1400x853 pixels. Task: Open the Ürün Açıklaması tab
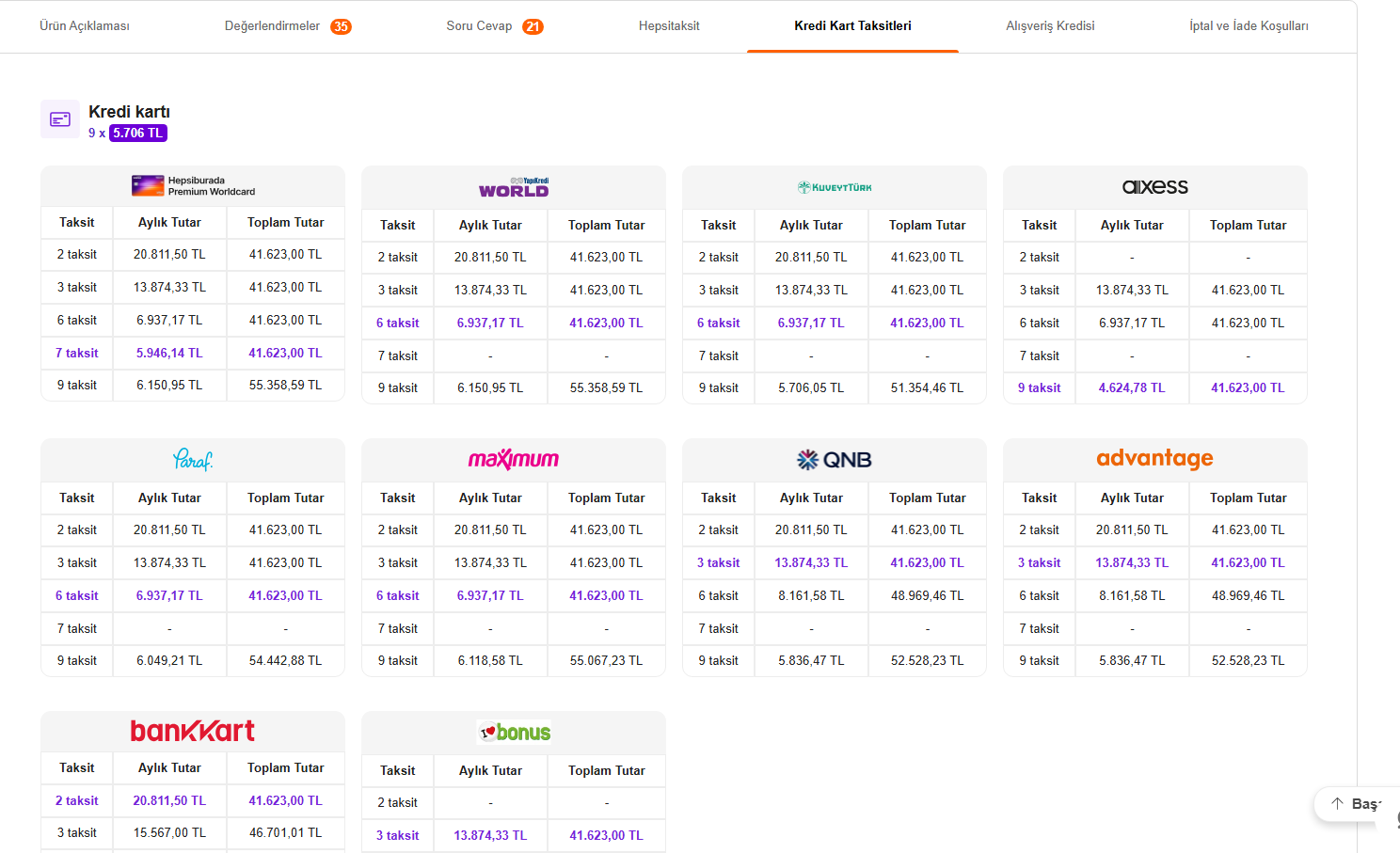pos(85,26)
